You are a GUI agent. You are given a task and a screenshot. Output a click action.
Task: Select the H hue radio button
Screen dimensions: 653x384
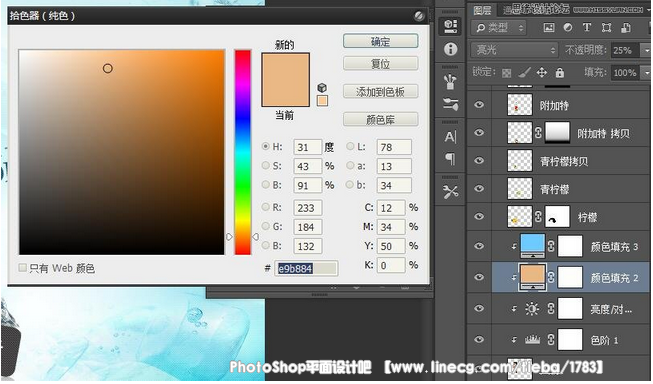(x=265, y=147)
